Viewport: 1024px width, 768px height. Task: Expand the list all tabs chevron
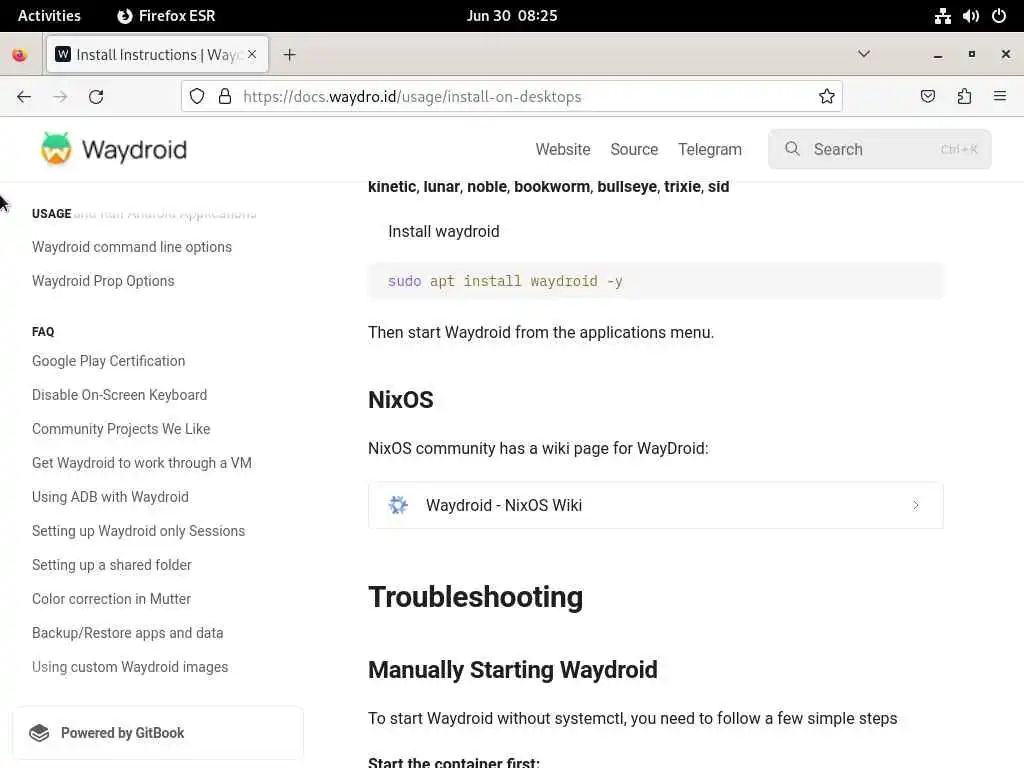(x=863, y=54)
